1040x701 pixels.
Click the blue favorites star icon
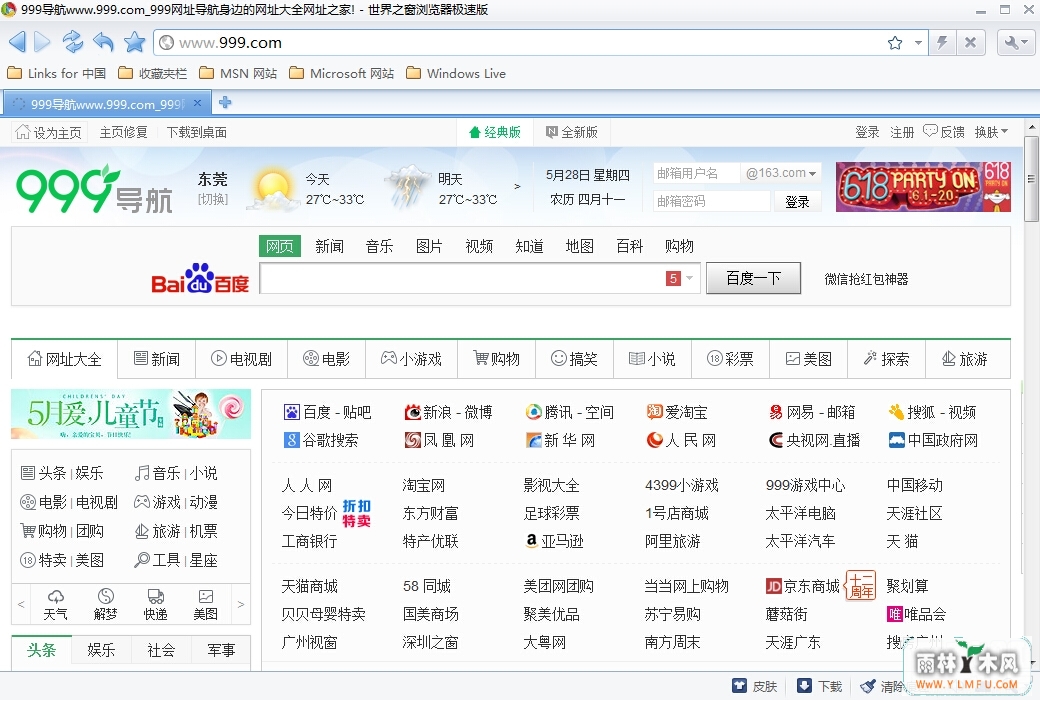click(135, 42)
